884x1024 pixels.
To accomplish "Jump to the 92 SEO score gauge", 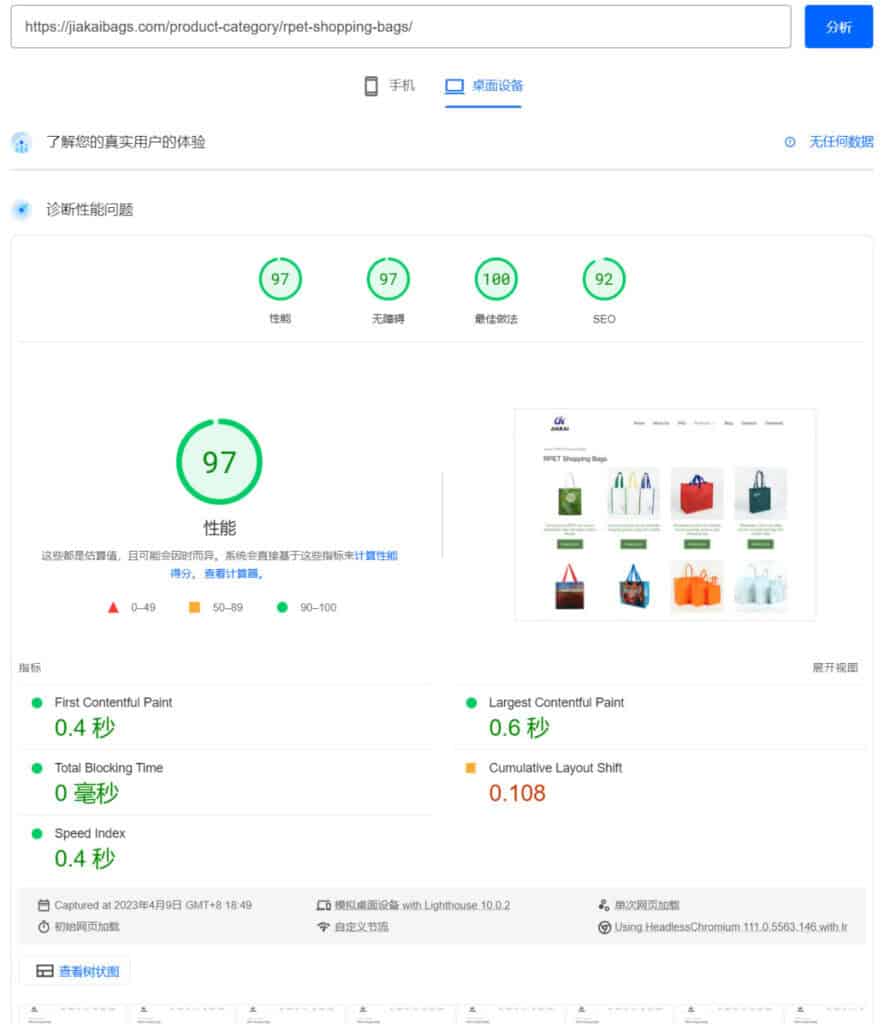I will click(604, 280).
